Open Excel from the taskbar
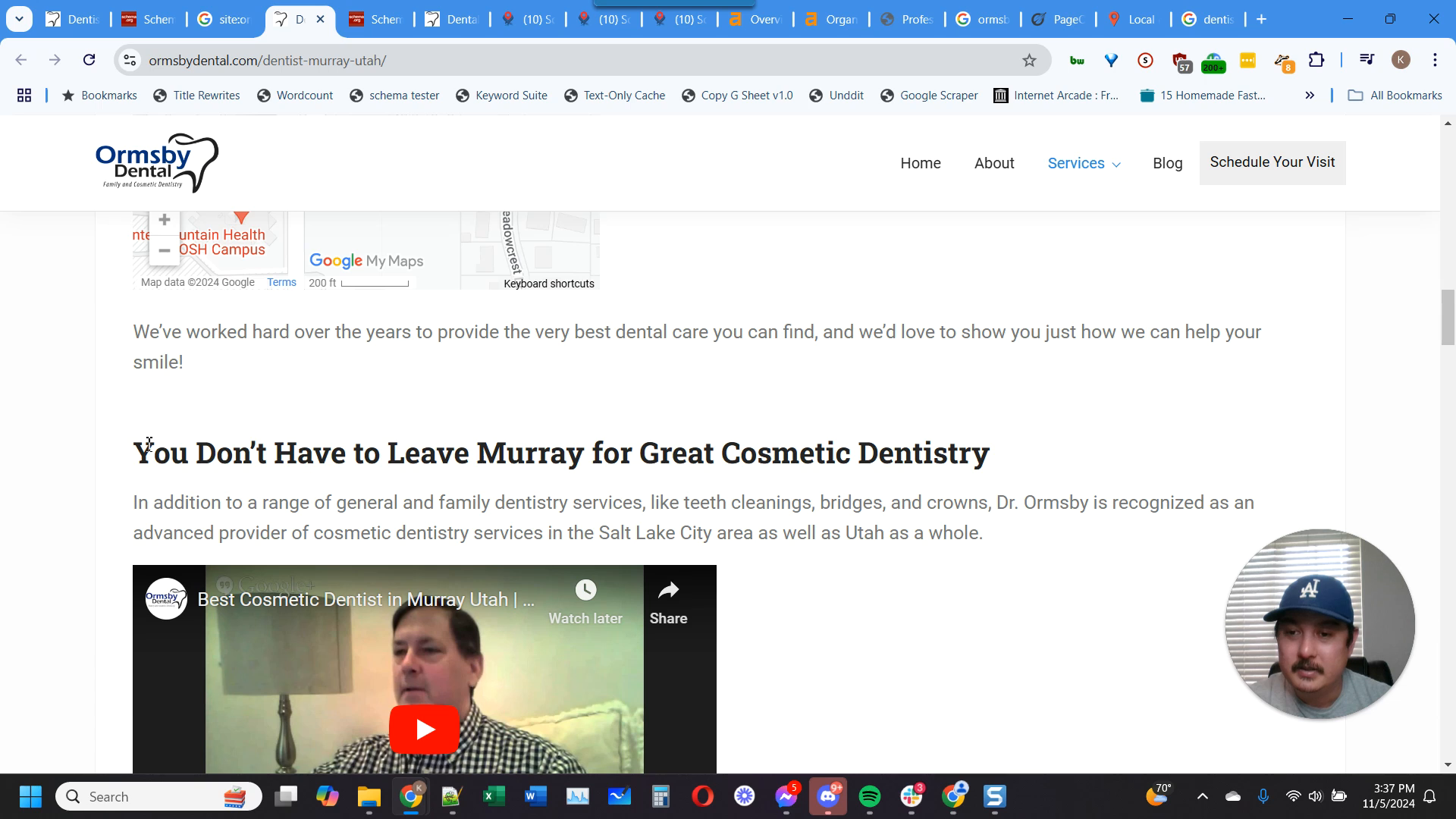Image resolution: width=1456 pixels, height=819 pixels. (494, 796)
